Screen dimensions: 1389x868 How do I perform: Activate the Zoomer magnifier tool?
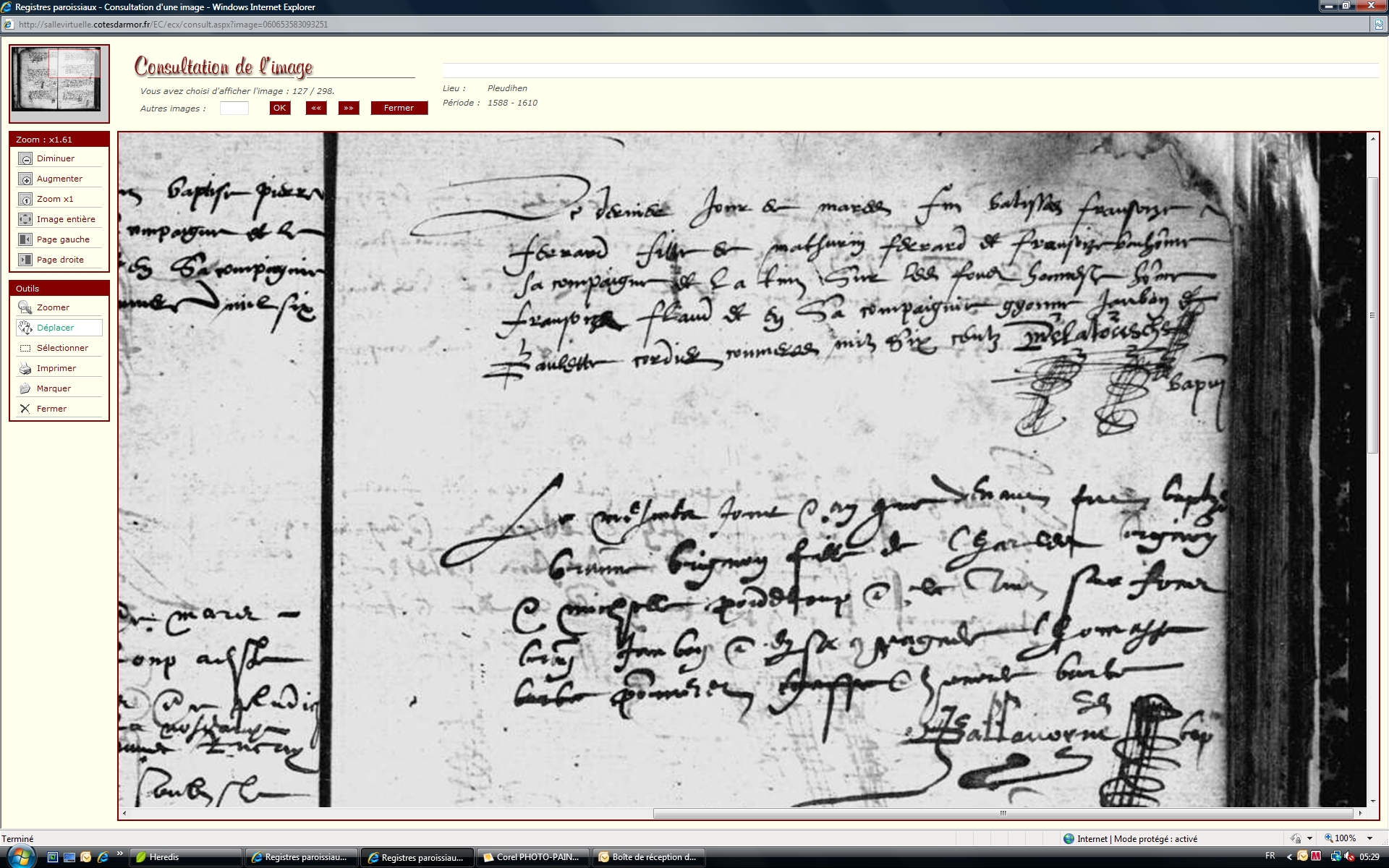point(25,307)
